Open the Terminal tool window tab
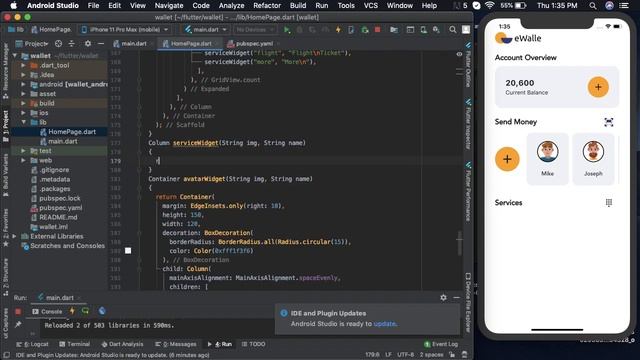Screen dimensions: 640x360 (74, 344)
